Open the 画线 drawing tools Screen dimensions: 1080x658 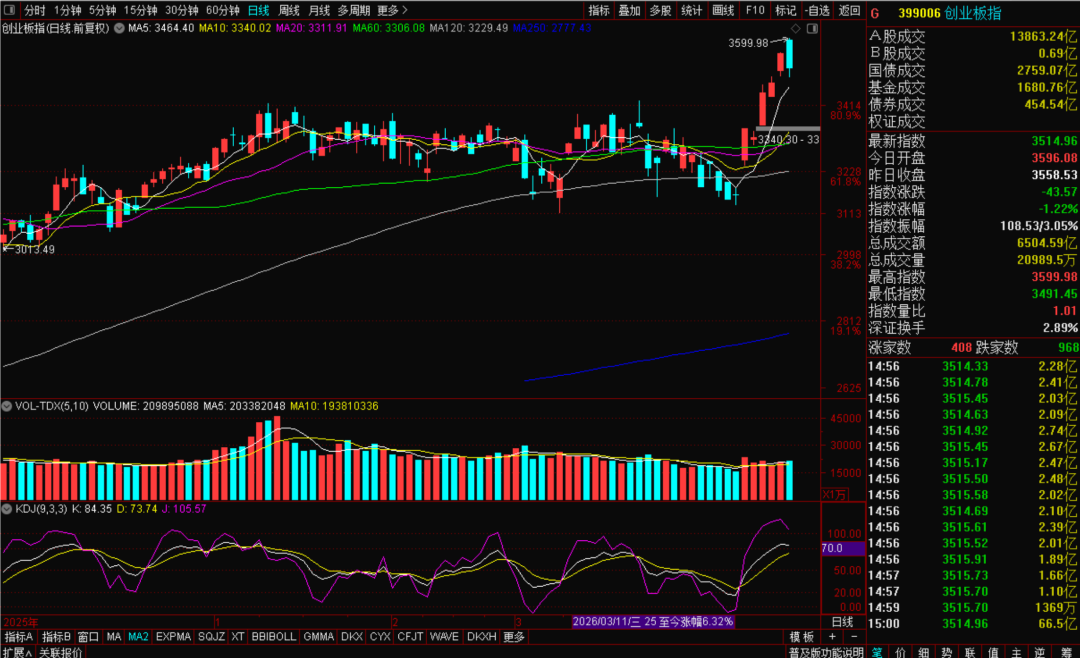click(x=724, y=10)
